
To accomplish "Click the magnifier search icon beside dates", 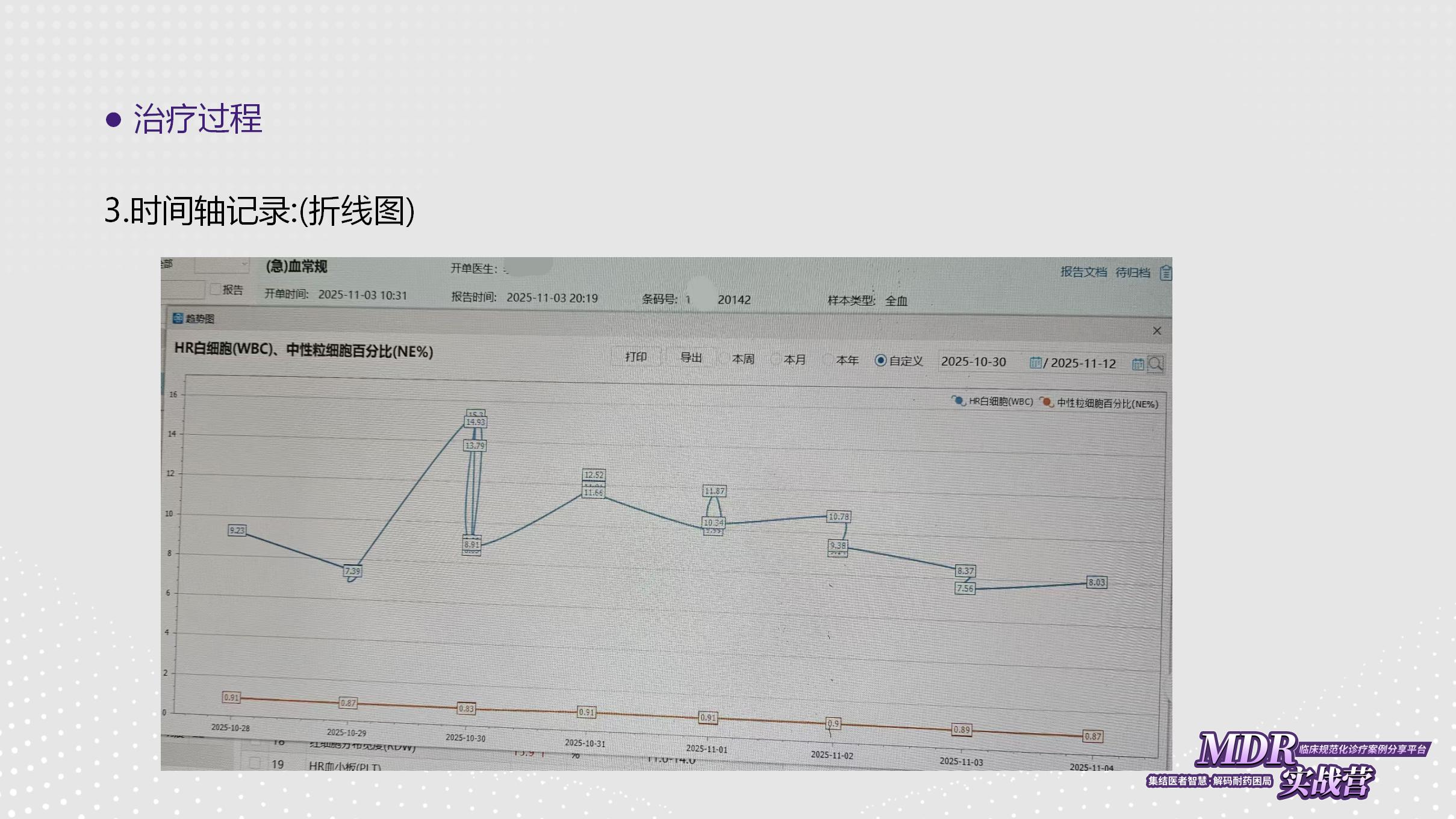I will point(1156,364).
